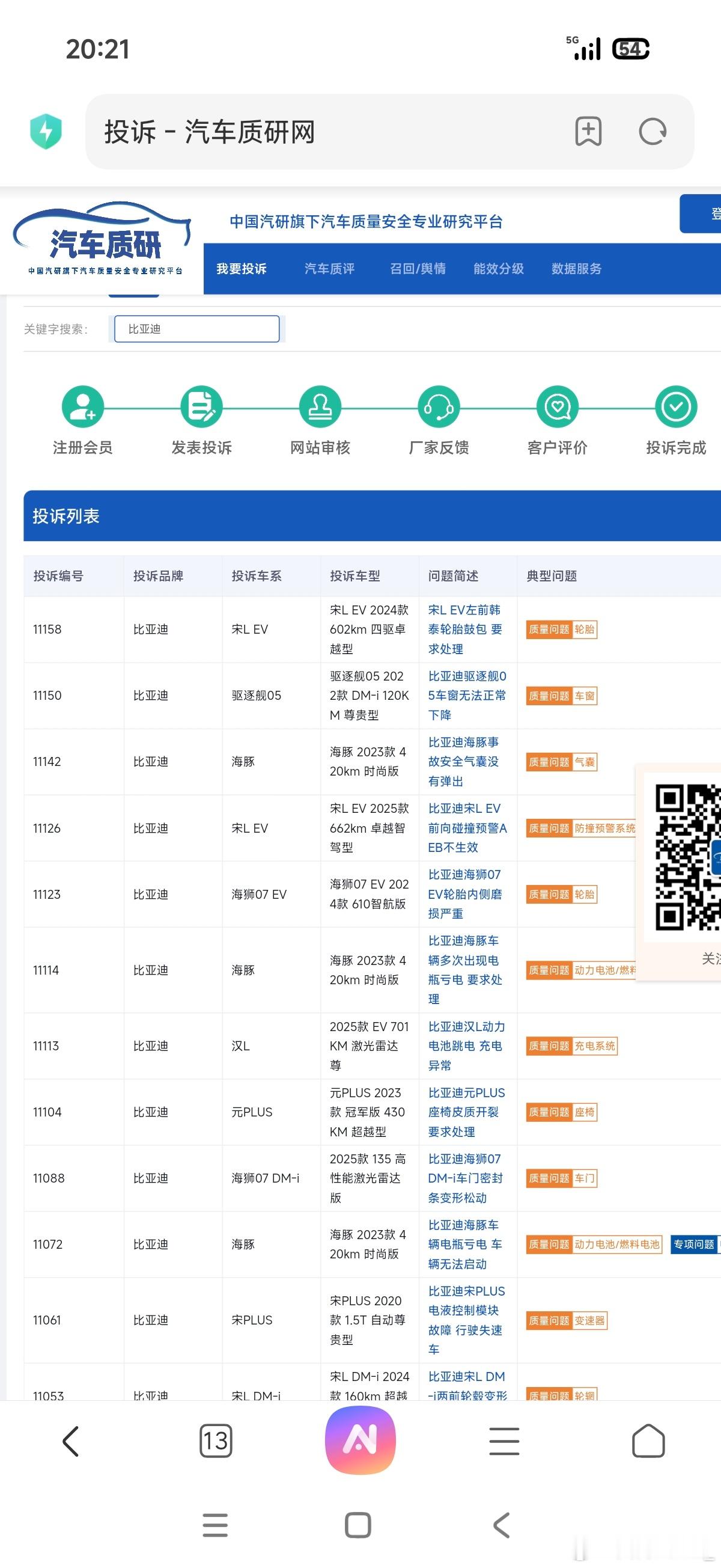Image resolution: width=721 pixels, height=1568 pixels.
Task: Select complaint number 11158
Action: 47,629
